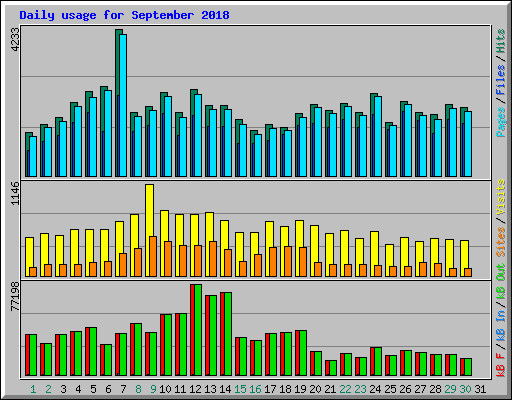
Task: Click day label 29 on the axis
Action: 450,389
